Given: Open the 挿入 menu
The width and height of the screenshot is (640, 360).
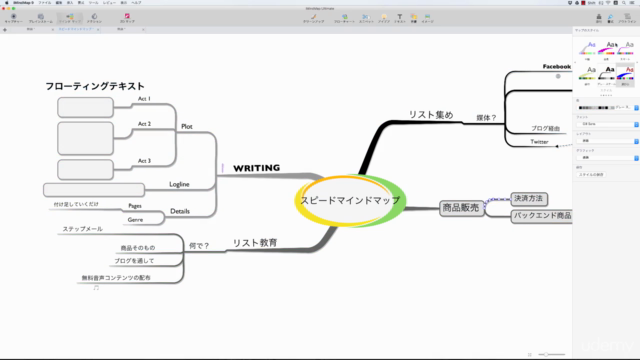Looking at the screenshot, I should pyautogui.click(x=70, y=3).
